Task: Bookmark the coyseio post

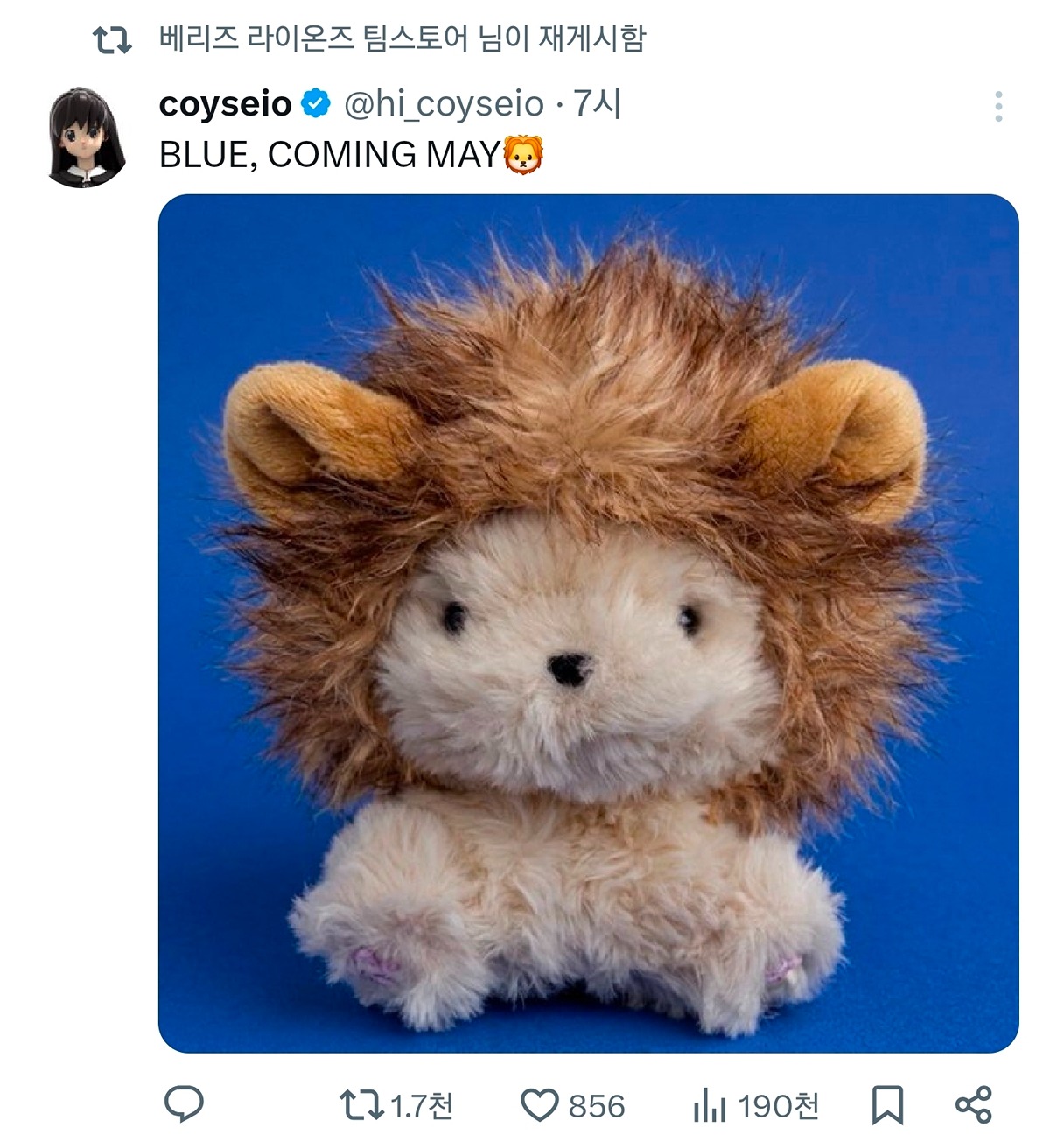Action: [887, 1105]
